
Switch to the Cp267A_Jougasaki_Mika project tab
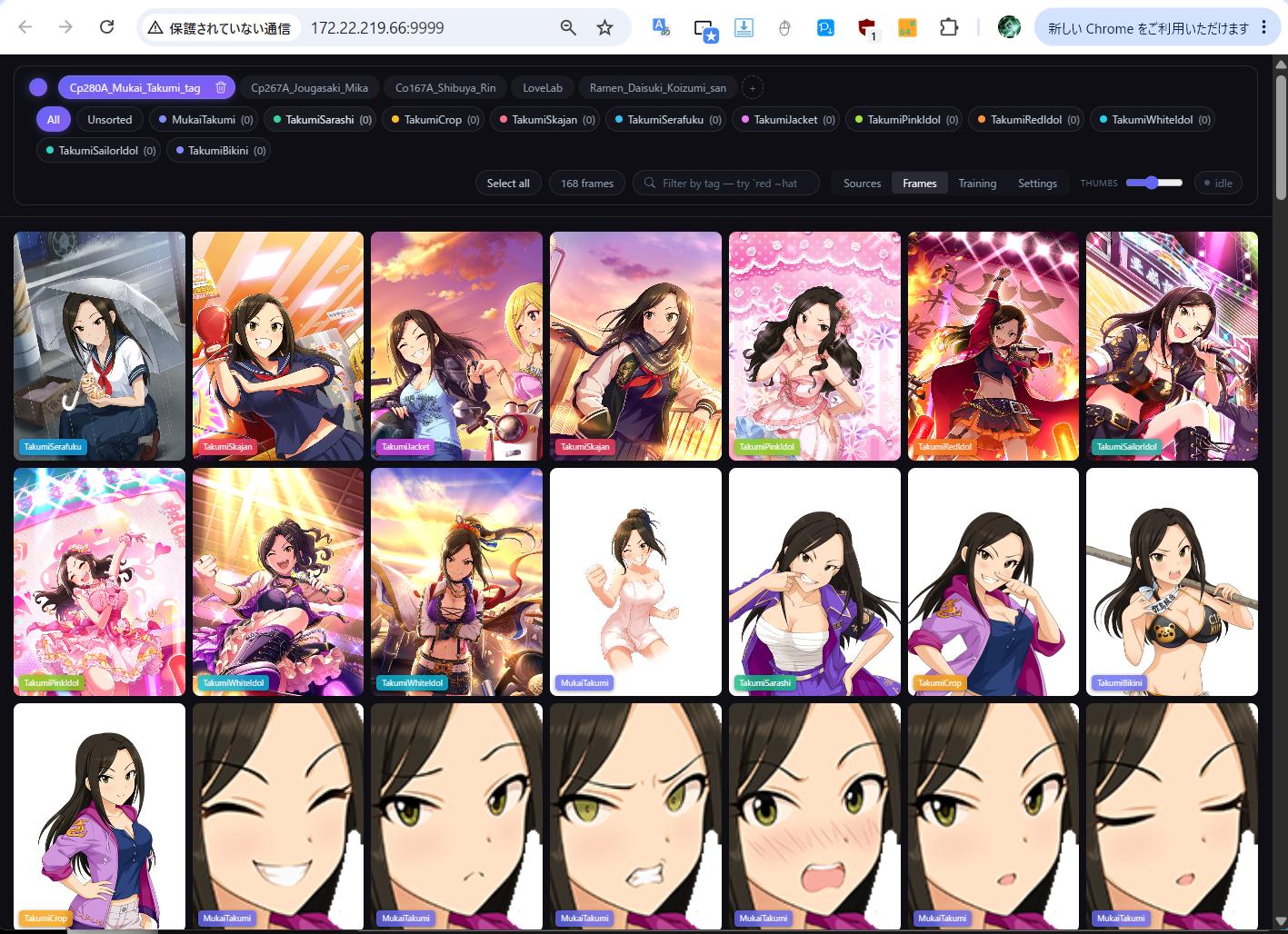click(310, 88)
